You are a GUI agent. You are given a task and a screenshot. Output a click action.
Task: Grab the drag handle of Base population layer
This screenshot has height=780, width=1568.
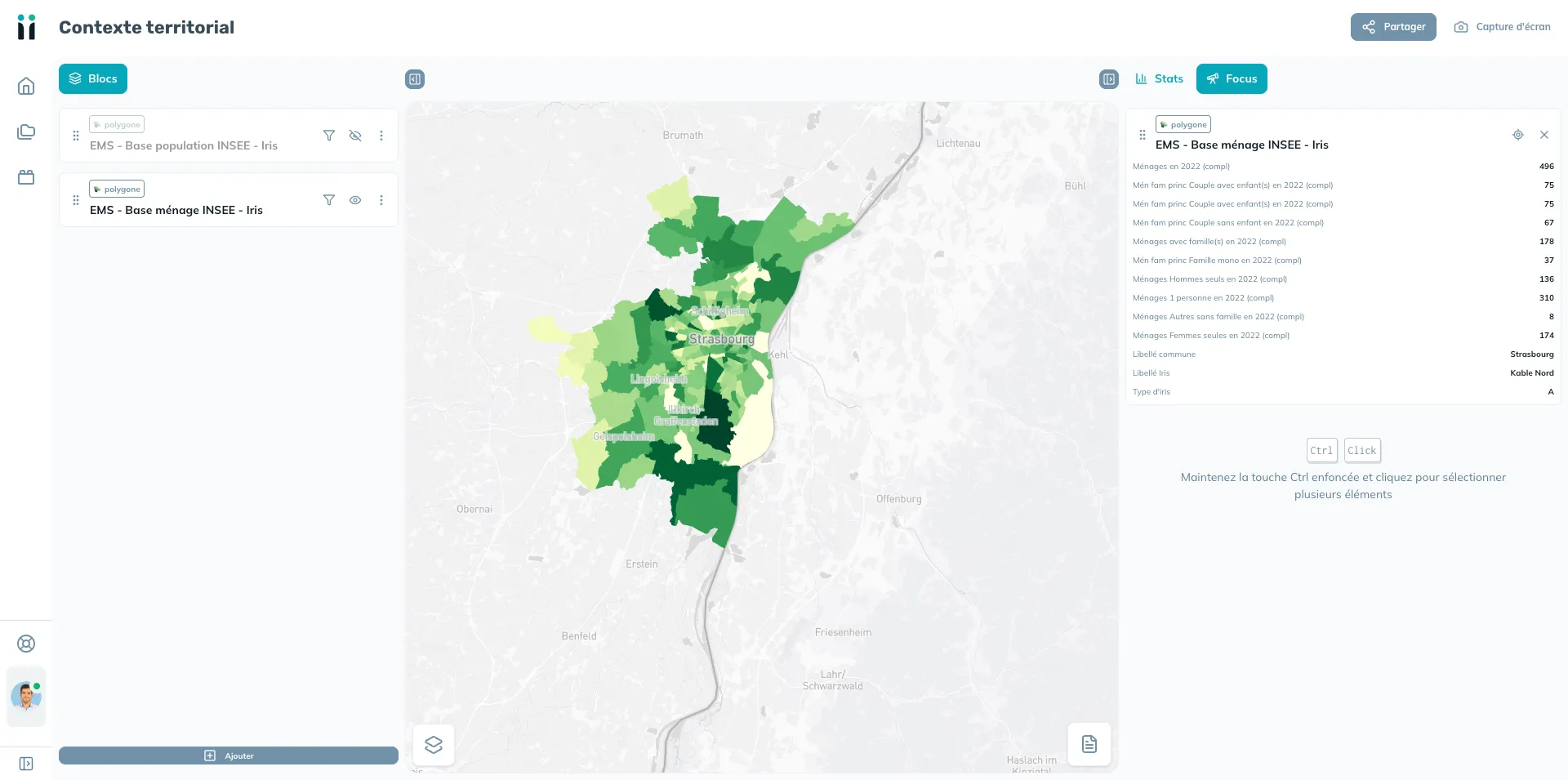click(76, 136)
